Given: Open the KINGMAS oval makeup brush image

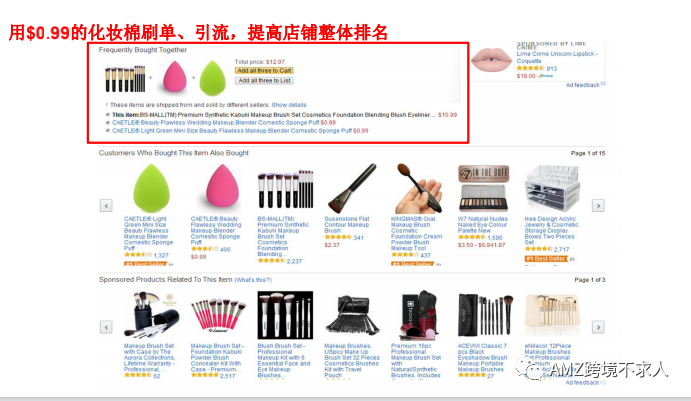Looking at the screenshot, I should [418, 189].
